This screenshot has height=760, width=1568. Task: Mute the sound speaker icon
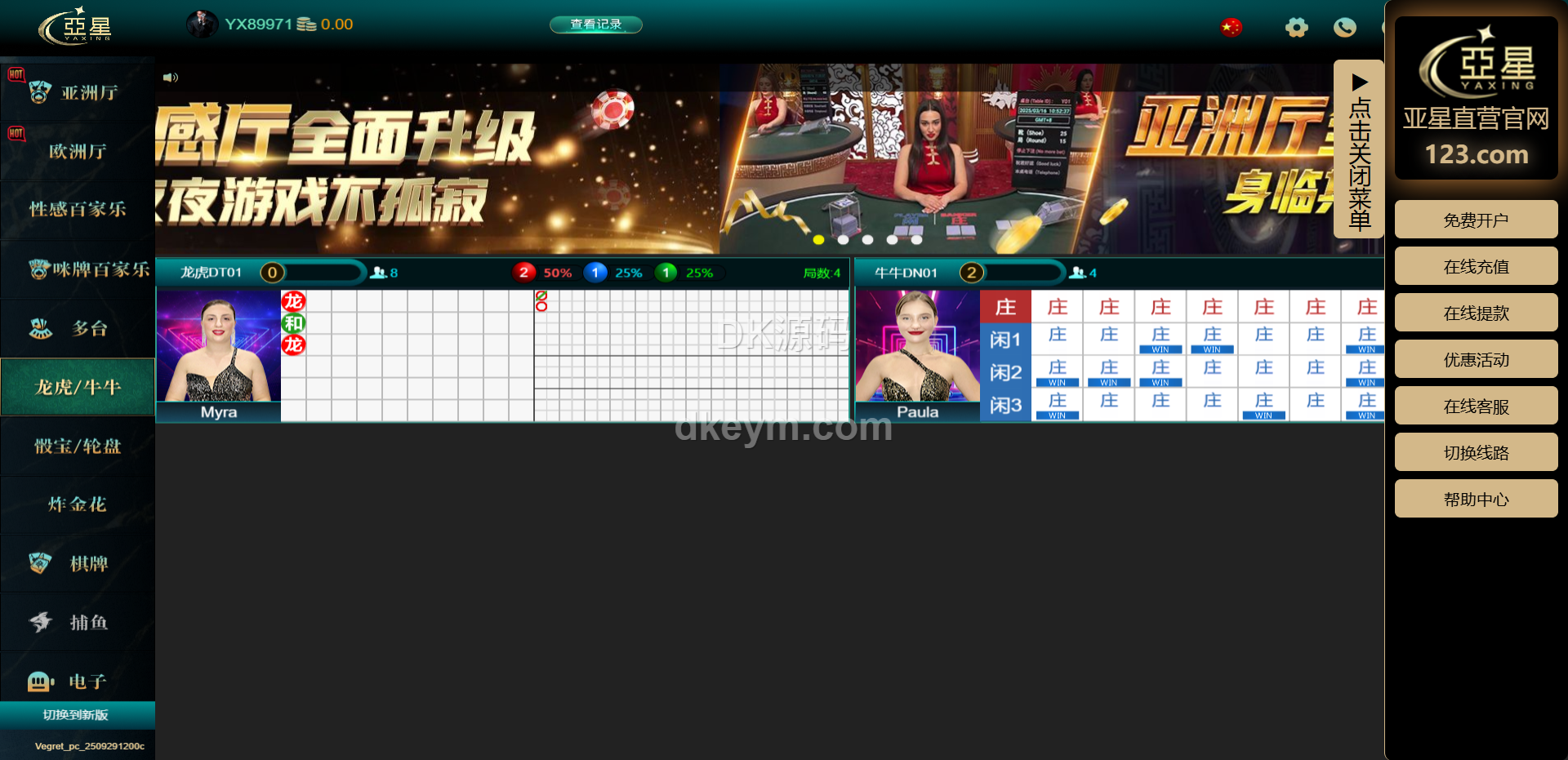pyautogui.click(x=170, y=78)
